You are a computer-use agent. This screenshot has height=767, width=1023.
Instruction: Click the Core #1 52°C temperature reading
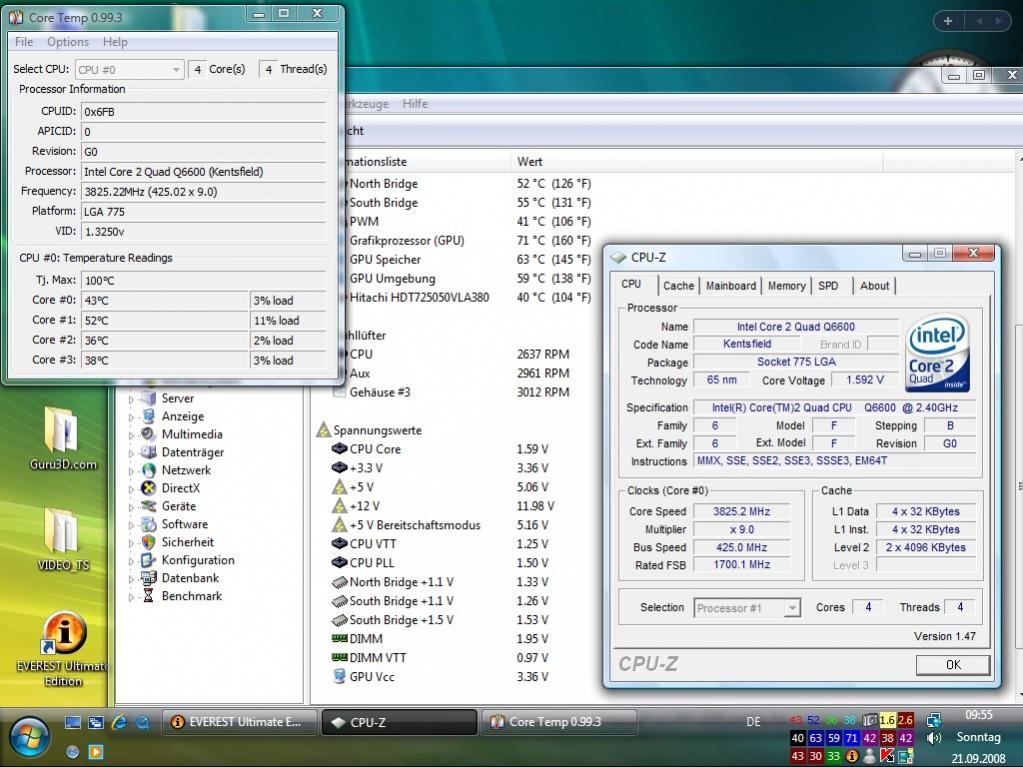[x=164, y=321]
